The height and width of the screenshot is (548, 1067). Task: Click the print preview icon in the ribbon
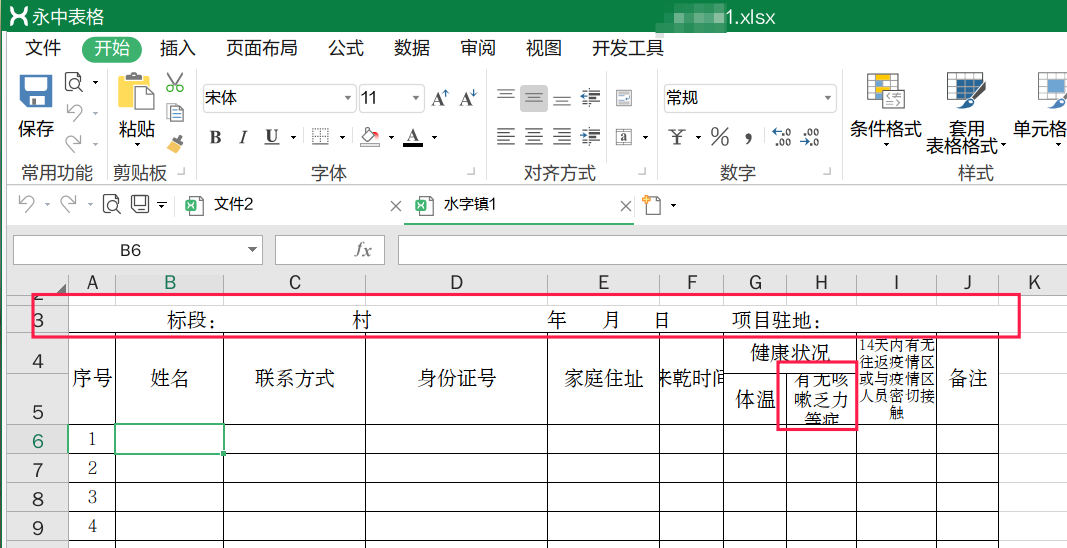coord(73,83)
